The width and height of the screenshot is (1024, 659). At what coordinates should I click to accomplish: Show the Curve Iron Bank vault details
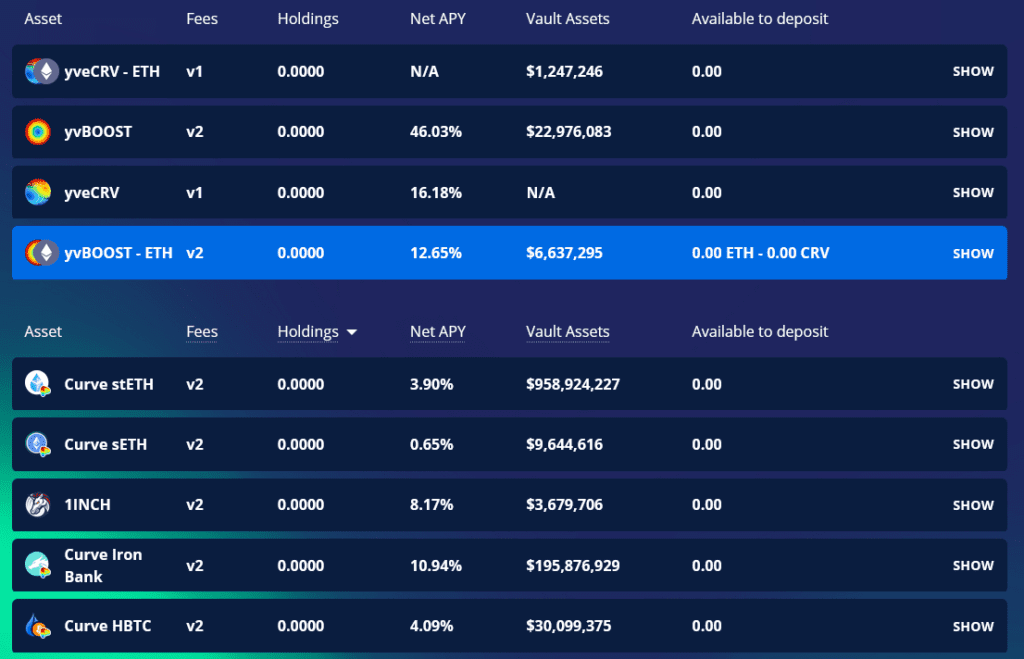pyautogui.click(x=973, y=566)
